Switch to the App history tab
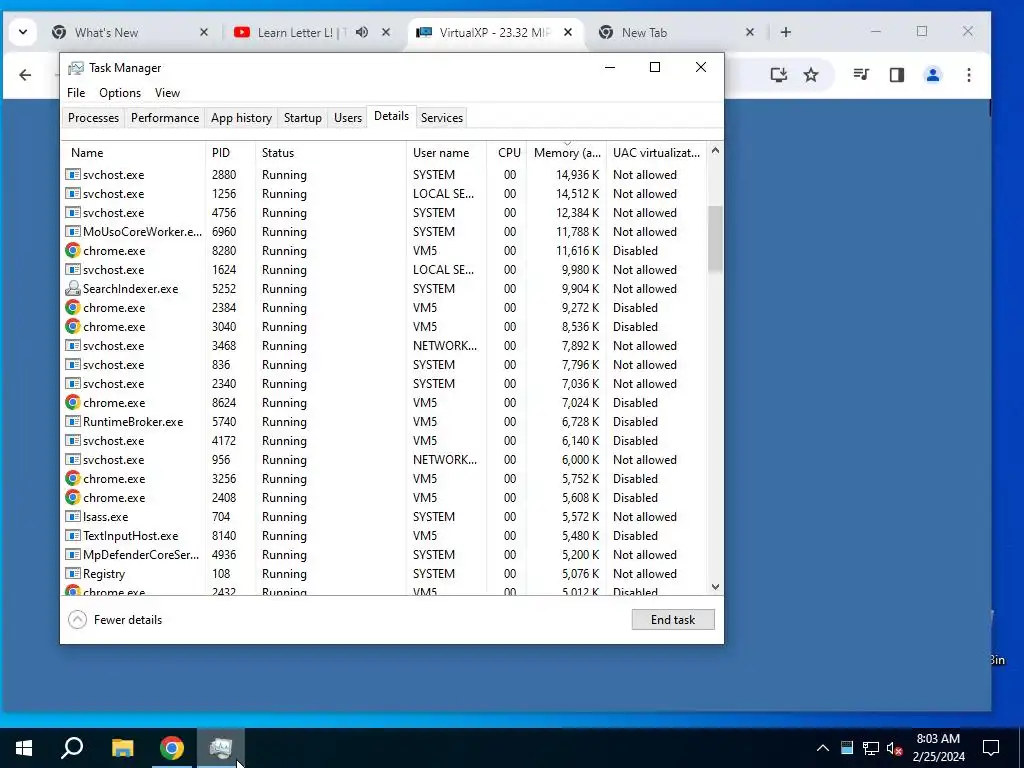Image resolution: width=1024 pixels, height=768 pixels. click(241, 118)
